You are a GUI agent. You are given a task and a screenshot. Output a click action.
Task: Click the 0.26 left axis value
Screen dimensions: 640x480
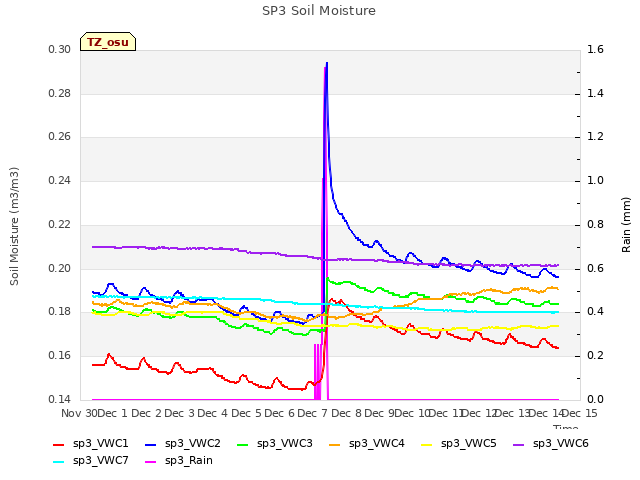pos(59,136)
